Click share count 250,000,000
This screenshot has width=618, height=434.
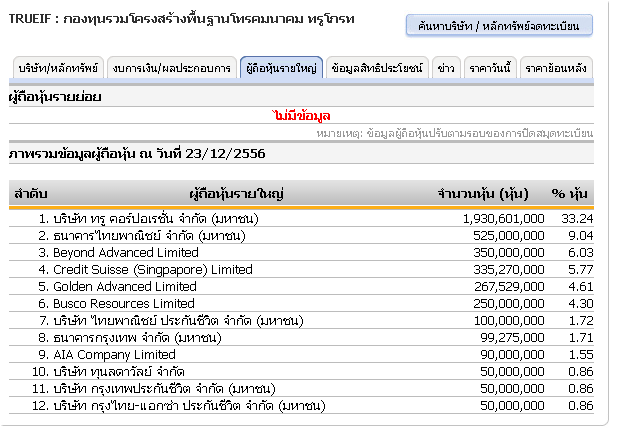[509, 304]
